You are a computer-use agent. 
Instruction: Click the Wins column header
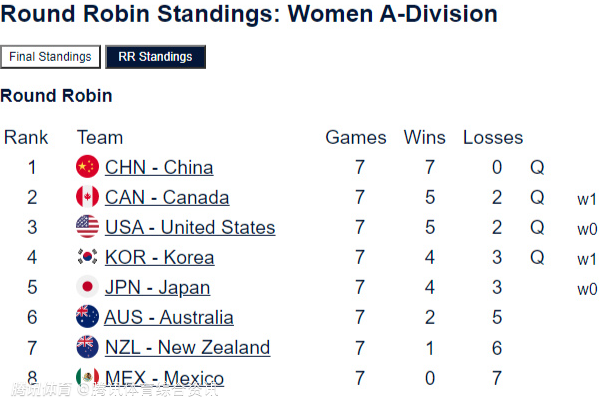click(425, 137)
